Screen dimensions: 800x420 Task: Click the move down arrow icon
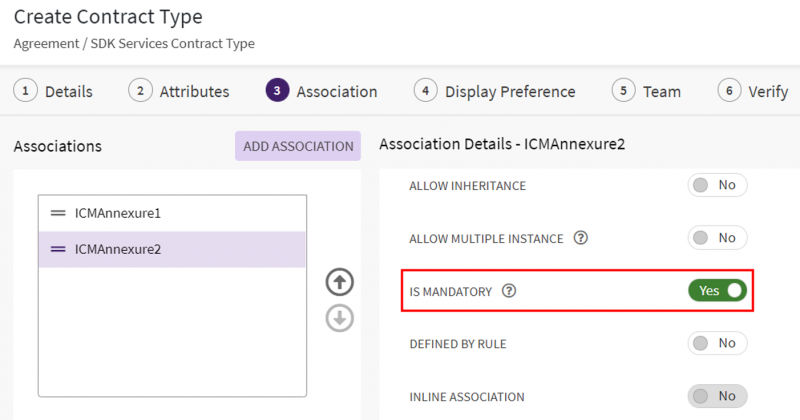click(x=341, y=318)
